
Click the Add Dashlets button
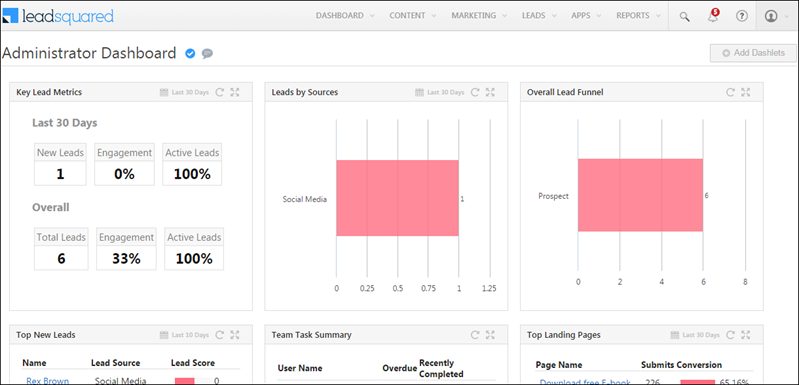pyautogui.click(x=754, y=53)
